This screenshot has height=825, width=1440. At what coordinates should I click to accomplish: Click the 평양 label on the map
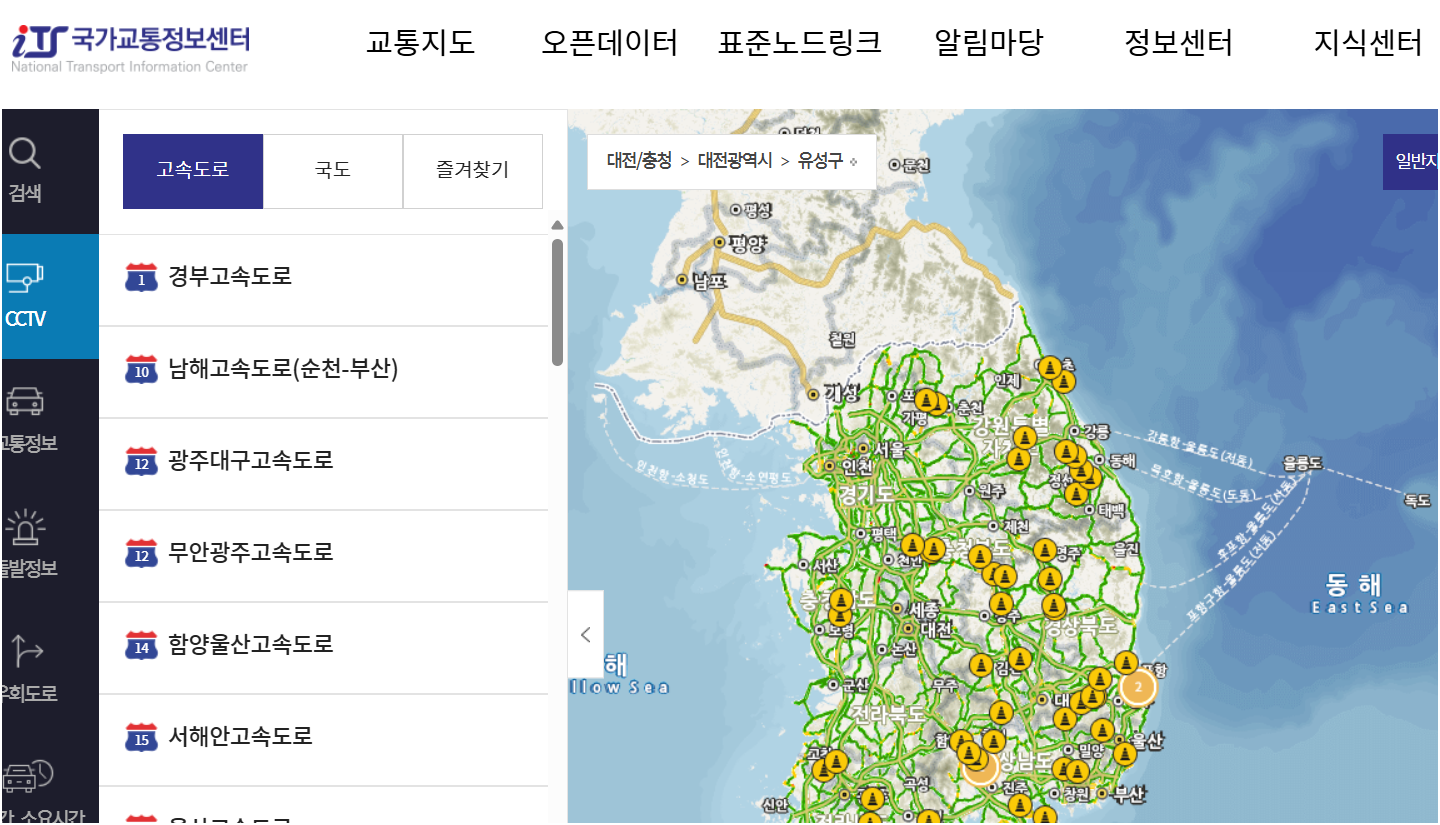(x=747, y=243)
